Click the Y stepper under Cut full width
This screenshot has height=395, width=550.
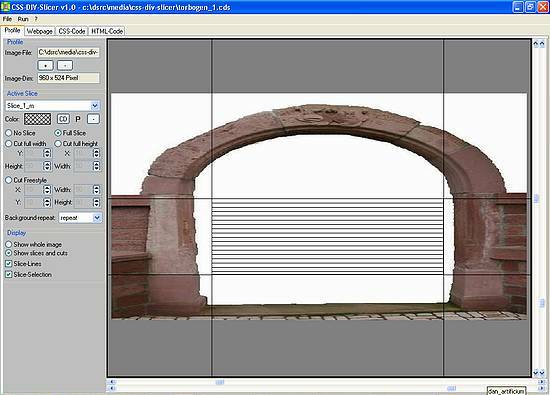(47, 153)
